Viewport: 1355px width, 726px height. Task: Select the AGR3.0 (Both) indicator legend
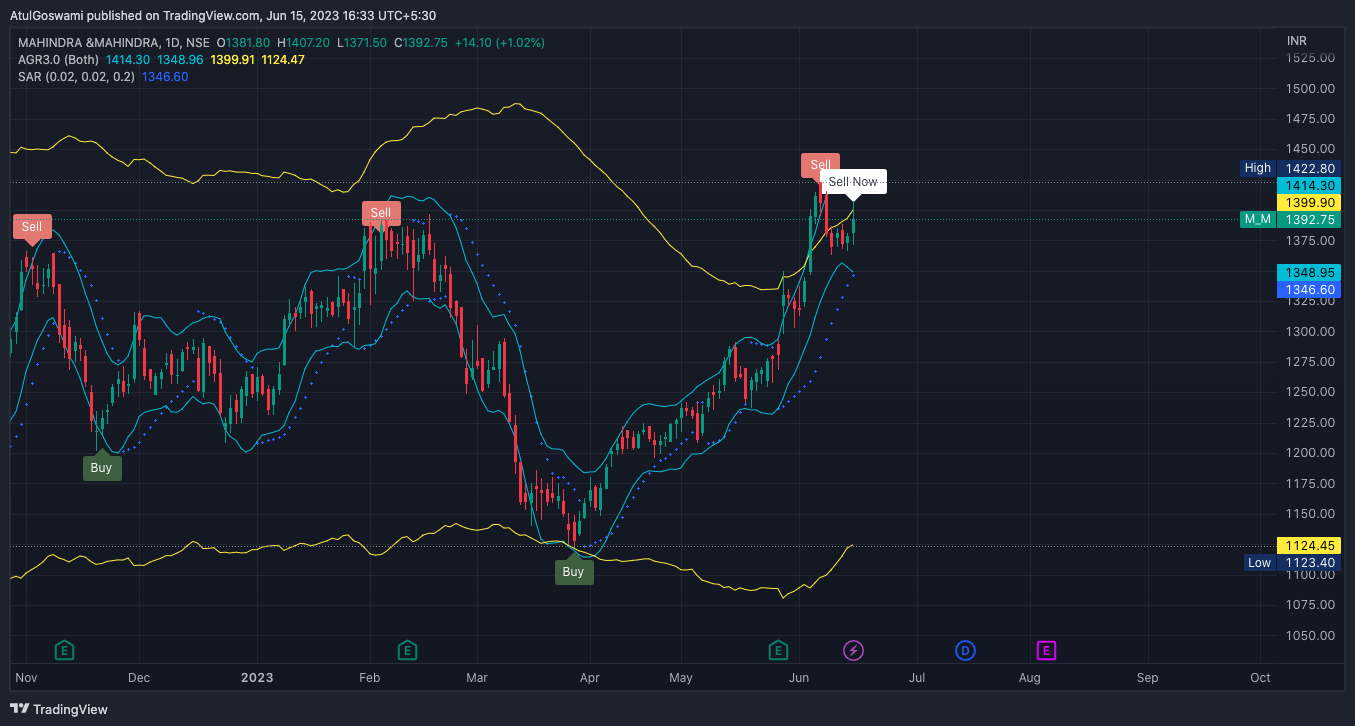pos(58,60)
